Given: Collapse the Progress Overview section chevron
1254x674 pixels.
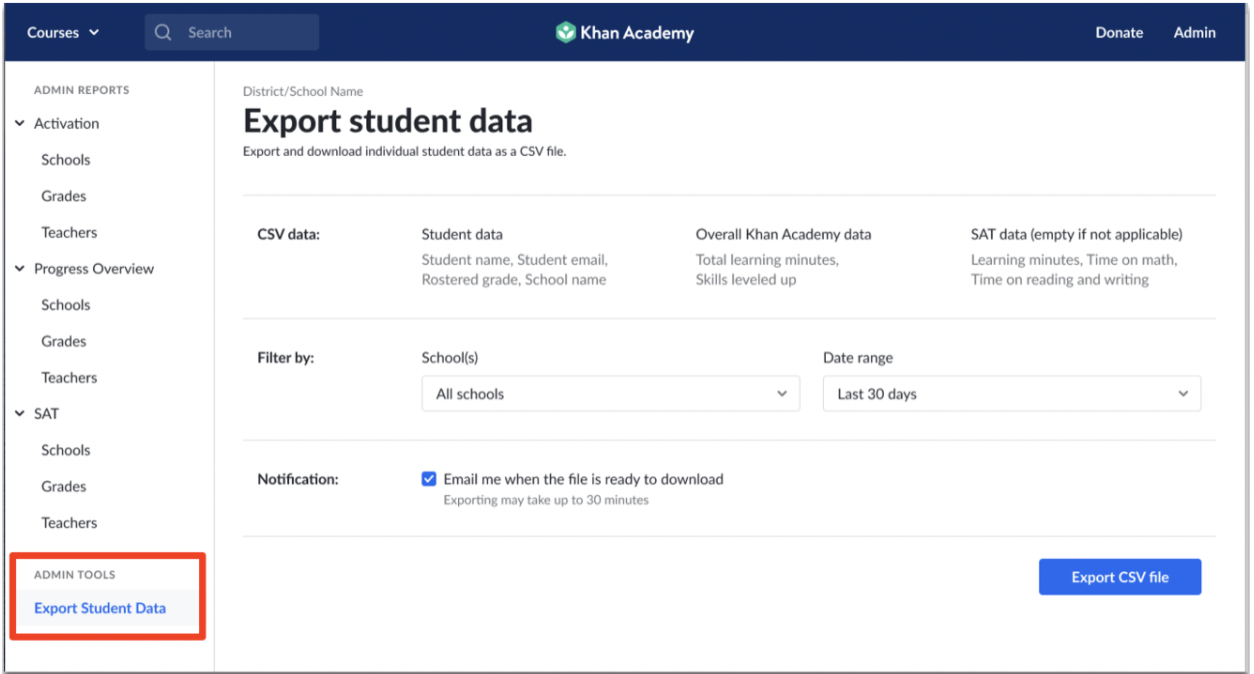Looking at the screenshot, I should click(x=20, y=269).
